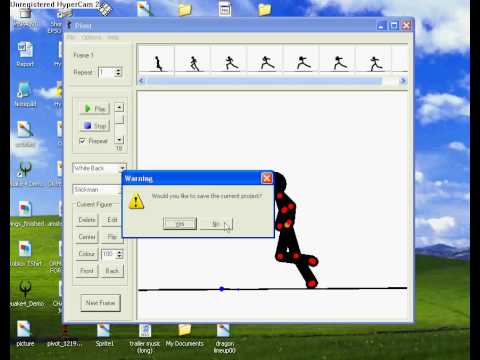This screenshot has height=360, width=480.
Task: Select the fourth frame thumbnail in the timeline
Action: (266, 59)
